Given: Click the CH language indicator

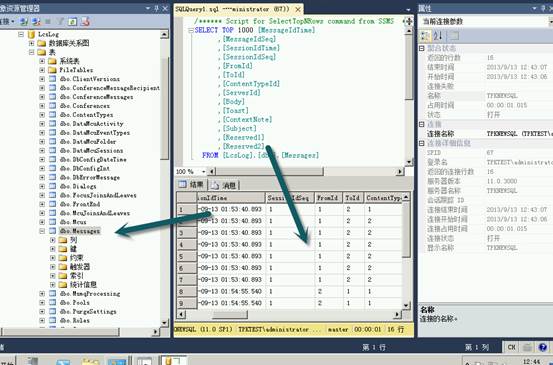Looking at the screenshot, I should click(512, 347).
